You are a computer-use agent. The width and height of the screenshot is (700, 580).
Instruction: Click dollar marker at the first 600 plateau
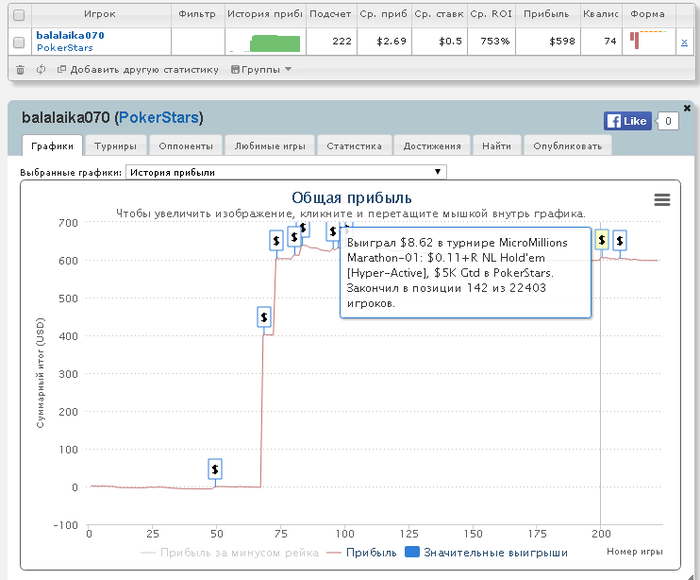276,241
